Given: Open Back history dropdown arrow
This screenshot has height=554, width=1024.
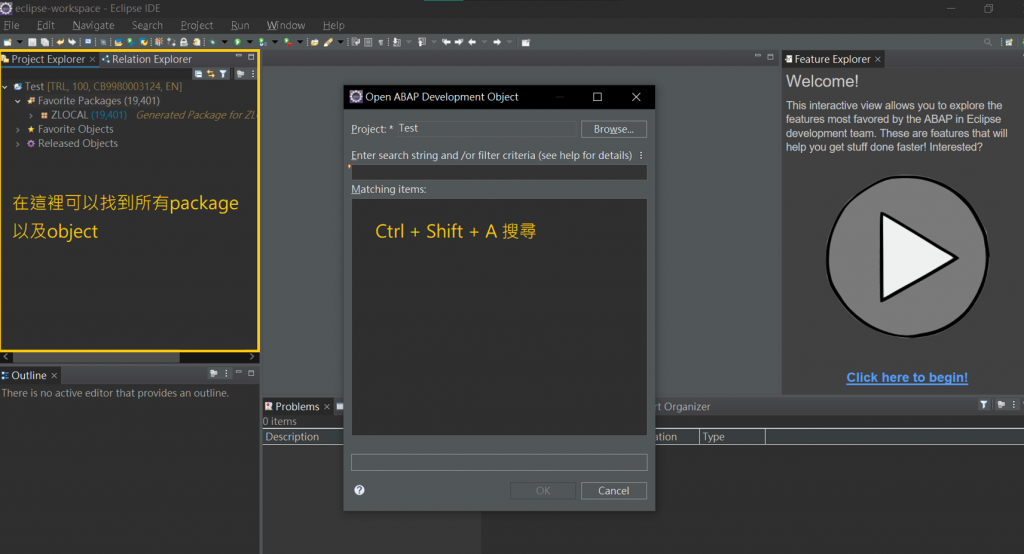Looking at the screenshot, I should pyautogui.click(x=484, y=42).
